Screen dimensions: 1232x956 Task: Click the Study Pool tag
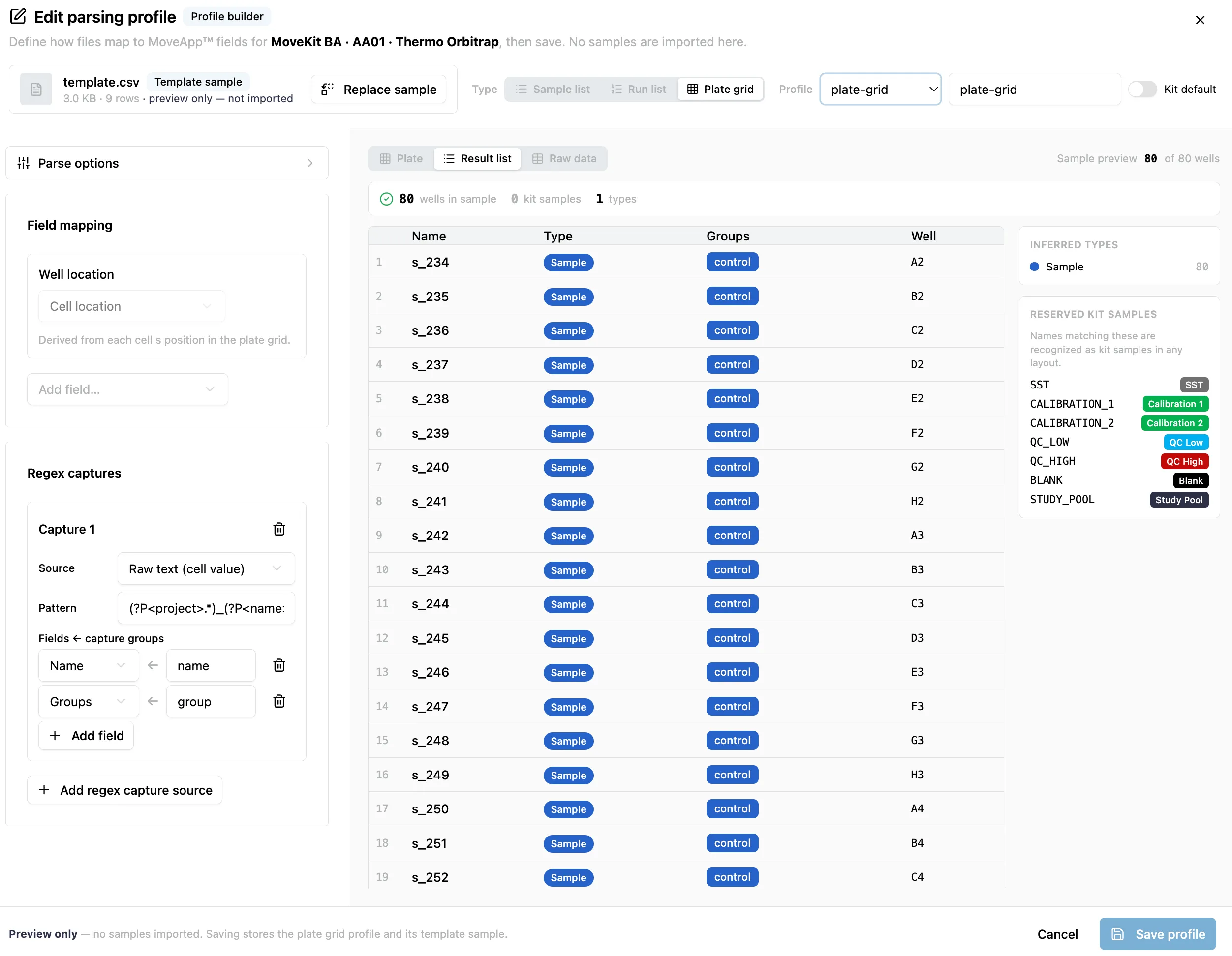(x=1178, y=500)
